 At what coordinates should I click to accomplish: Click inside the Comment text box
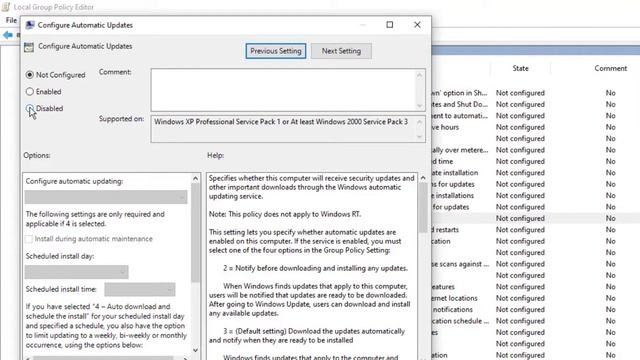(x=284, y=89)
